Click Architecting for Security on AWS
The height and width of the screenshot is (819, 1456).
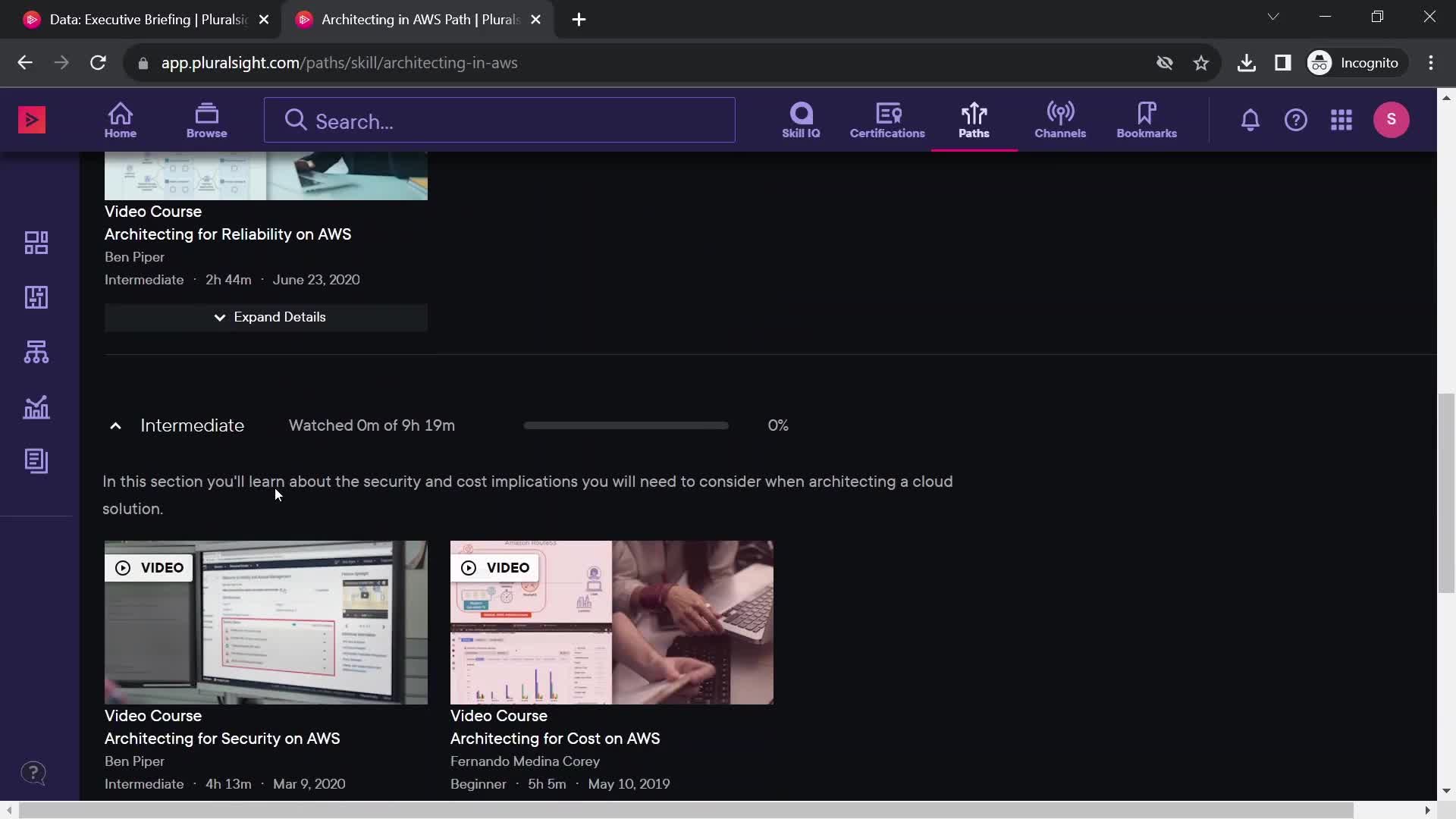click(x=222, y=738)
